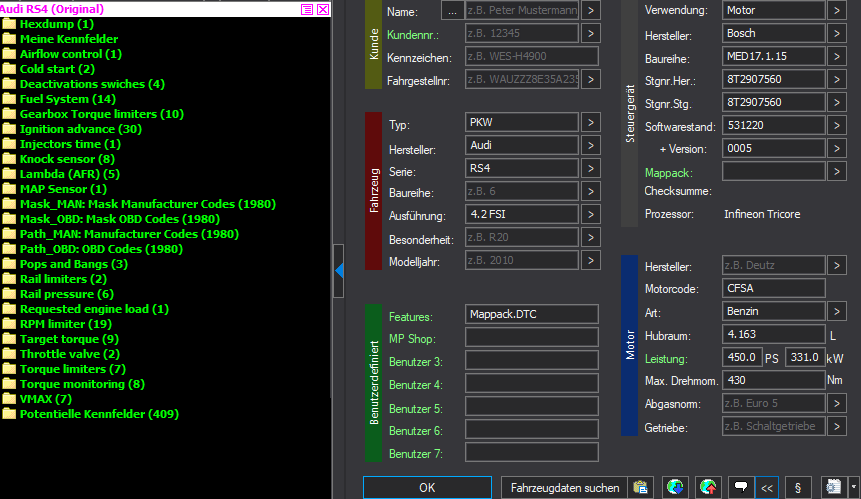Select Mask_MAN: Mask Manufacturer Codes folder

[x=148, y=204]
